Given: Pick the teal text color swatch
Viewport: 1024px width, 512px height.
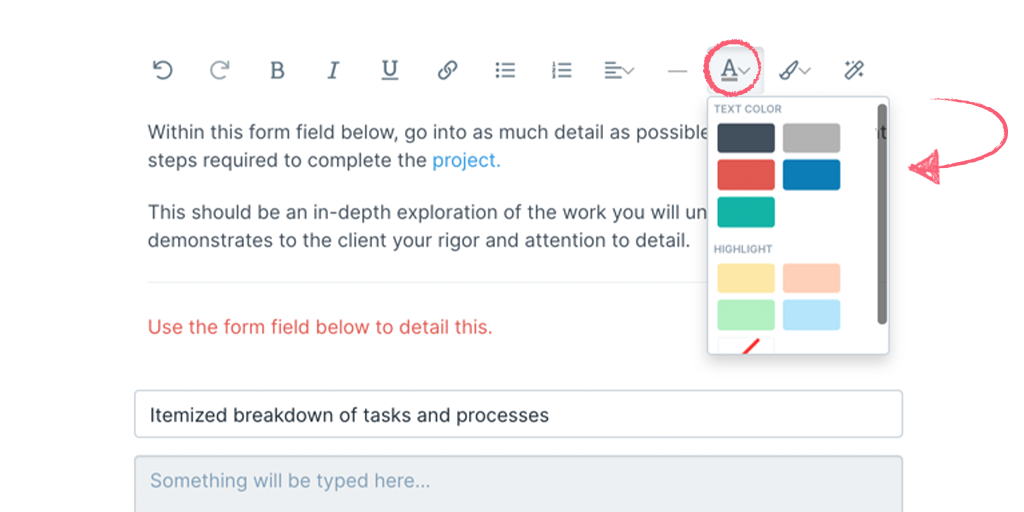Looking at the screenshot, I should click(x=746, y=212).
